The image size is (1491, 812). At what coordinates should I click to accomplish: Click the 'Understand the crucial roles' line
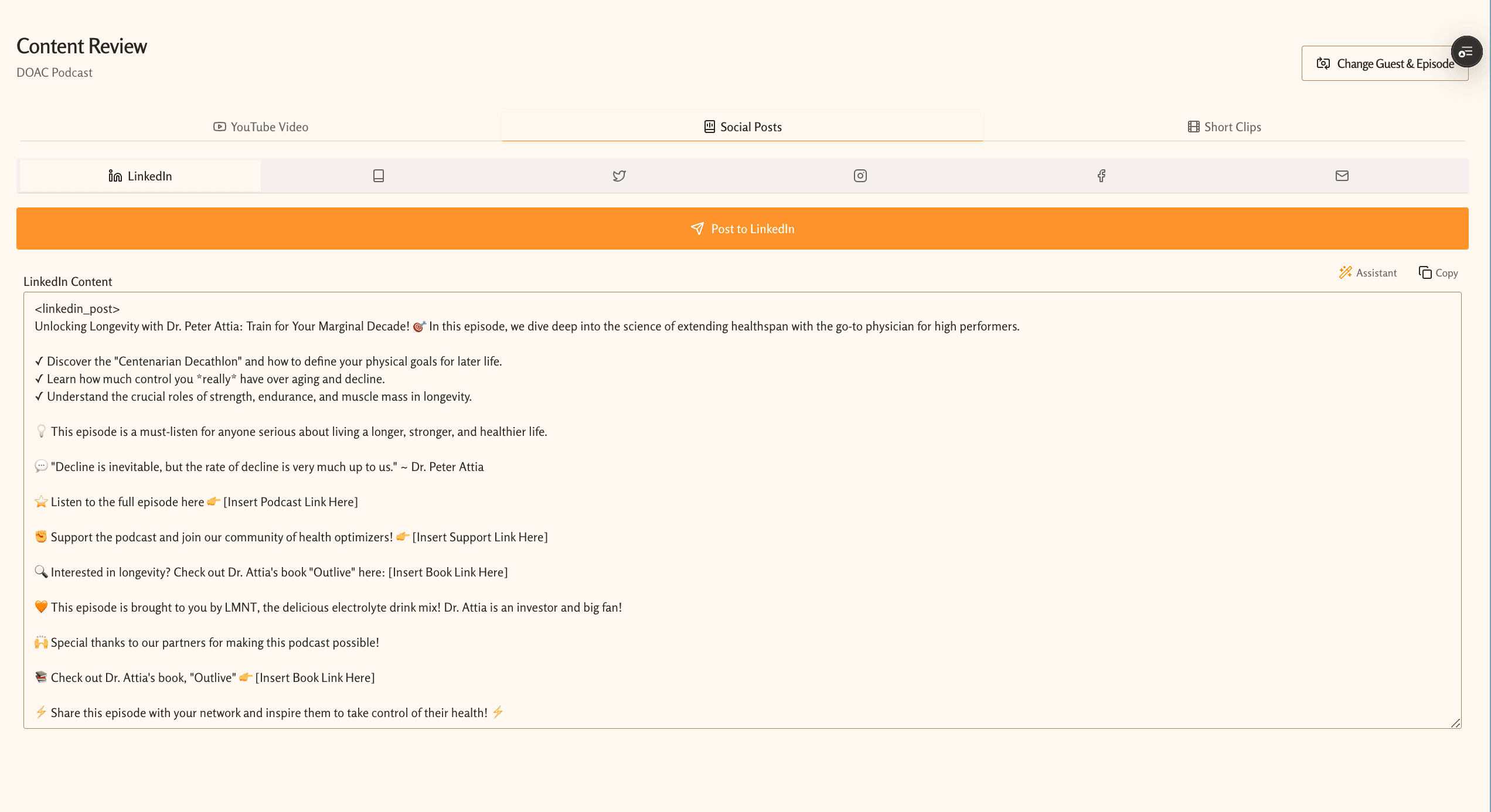pyautogui.click(x=253, y=397)
